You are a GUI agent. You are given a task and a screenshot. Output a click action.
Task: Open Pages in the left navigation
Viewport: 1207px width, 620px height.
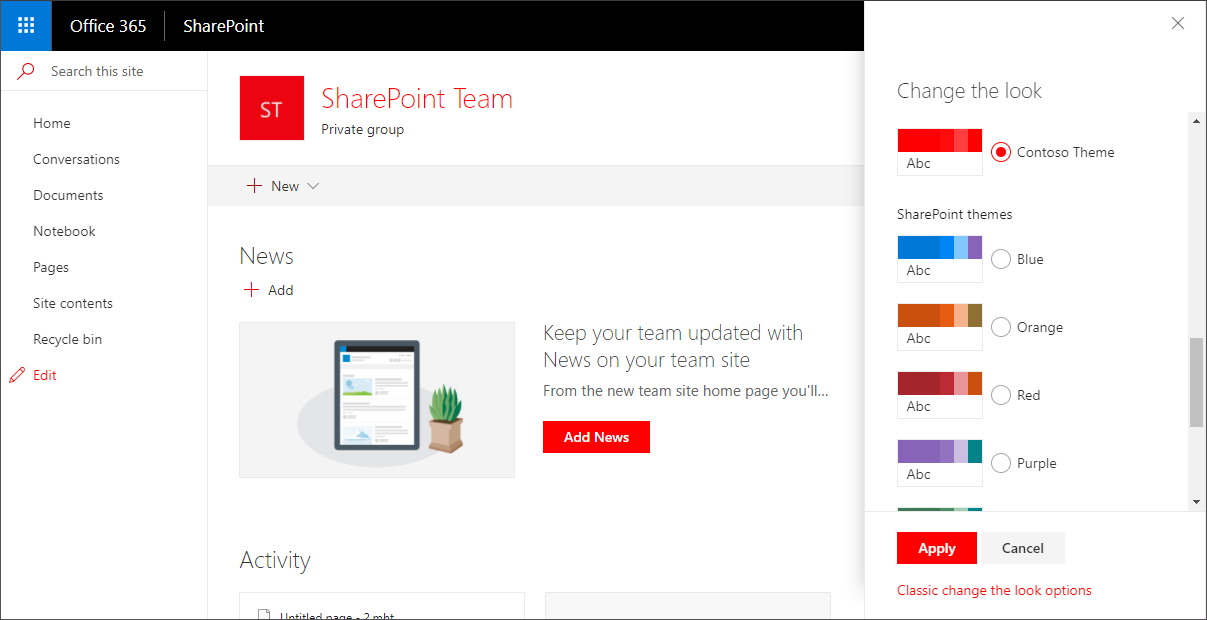(x=51, y=267)
